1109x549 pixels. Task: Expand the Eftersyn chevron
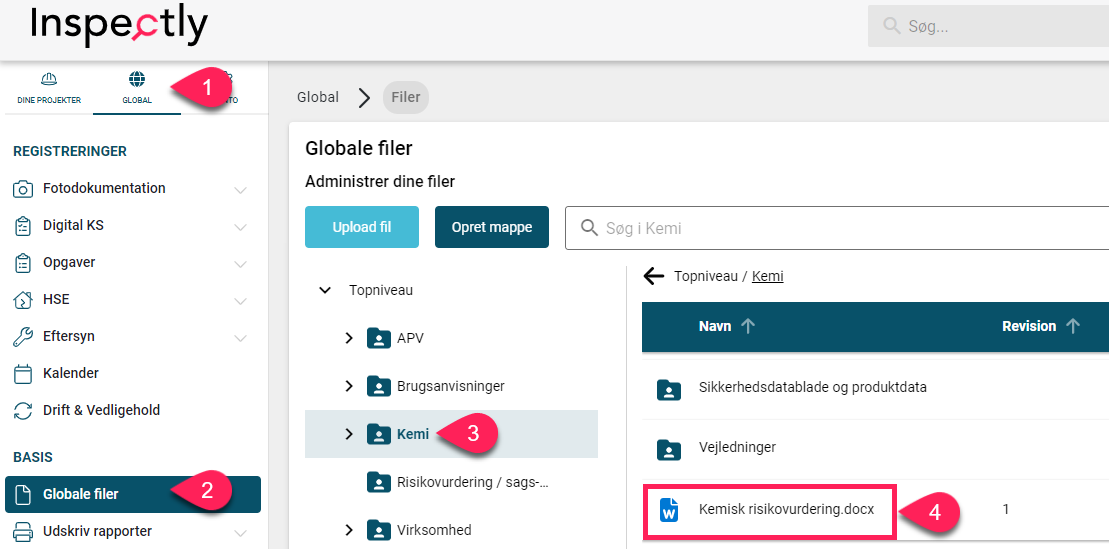coord(240,337)
